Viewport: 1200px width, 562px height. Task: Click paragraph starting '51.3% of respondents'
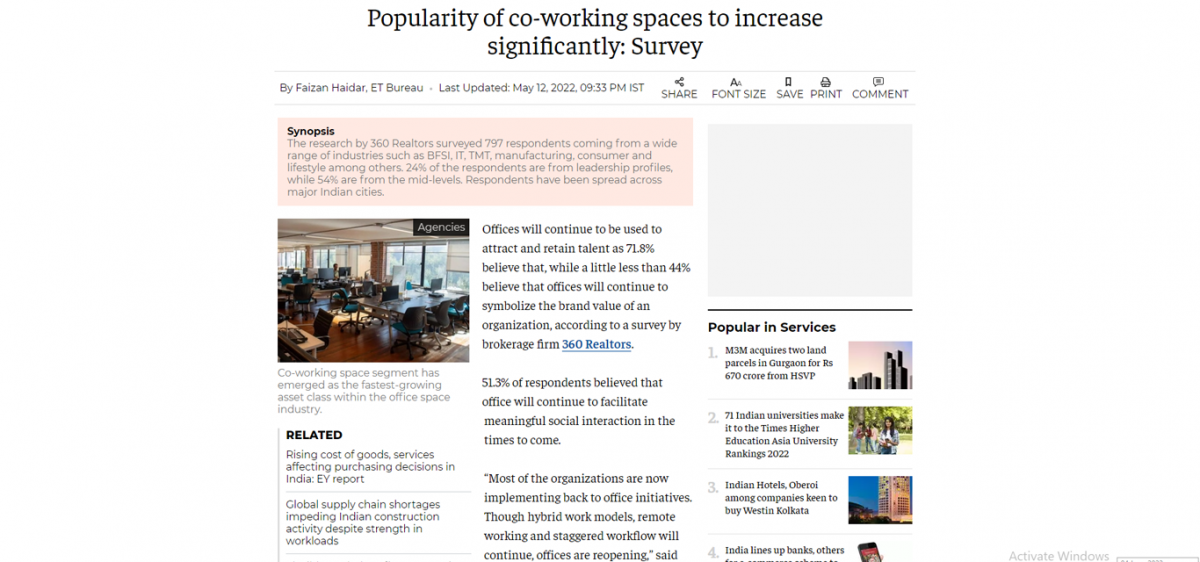coord(579,411)
